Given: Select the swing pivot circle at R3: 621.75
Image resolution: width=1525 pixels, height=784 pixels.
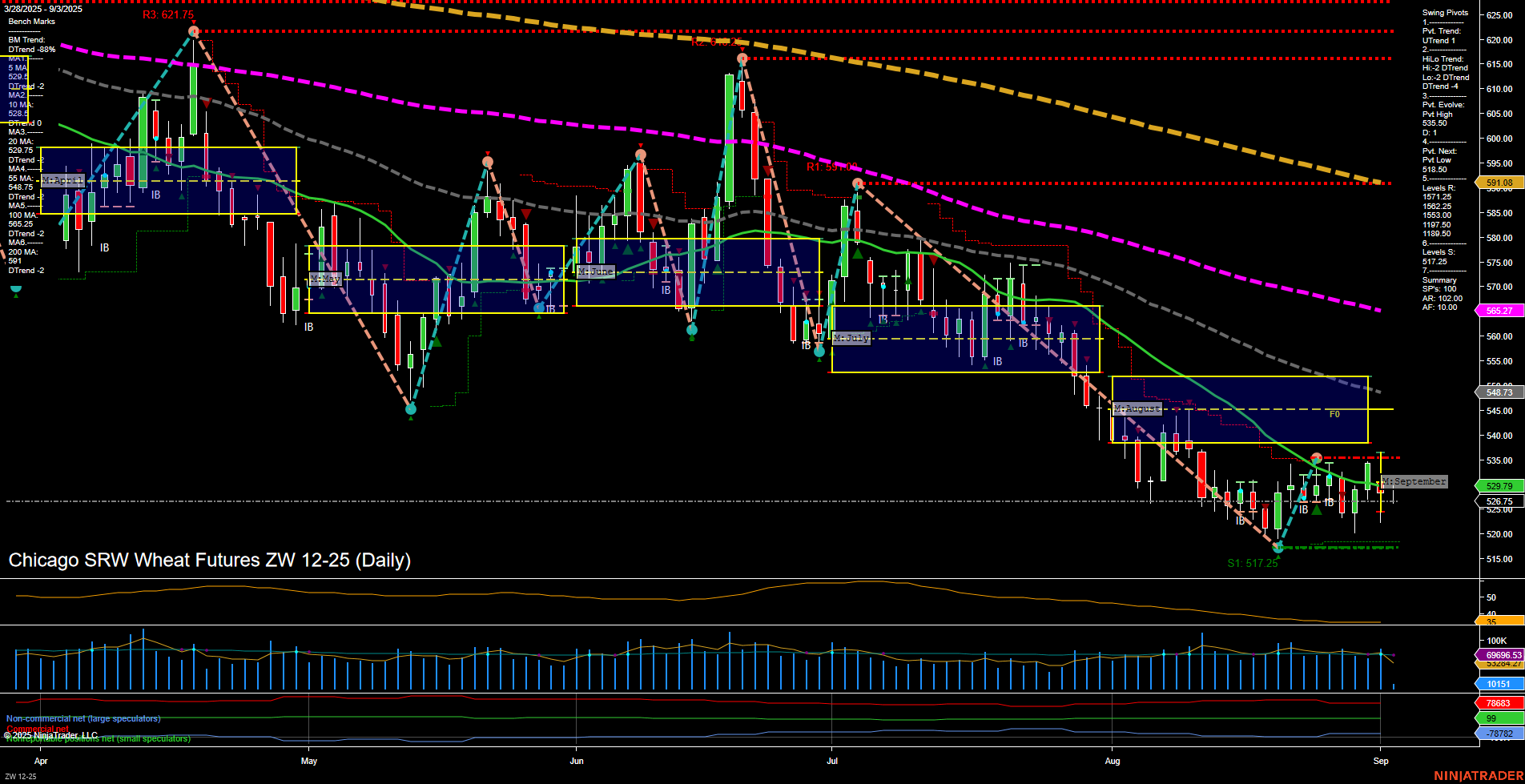Looking at the screenshot, I should coord(194,31).
